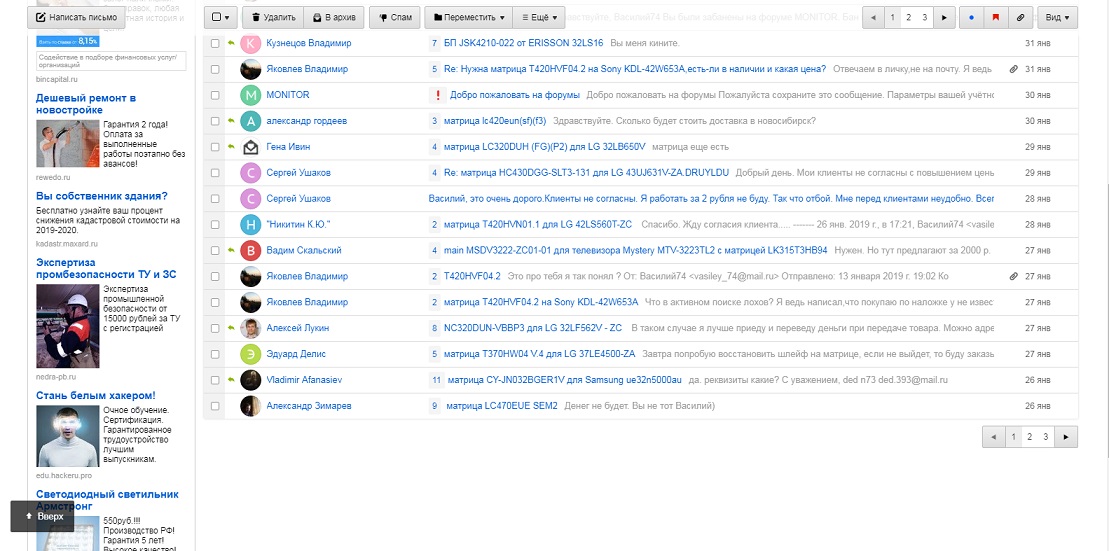Click Гена Ивин's envelope avatar icon
The width and height of the screenshot is (1109, 551).
pyautogui.click(x=250, y=147)
